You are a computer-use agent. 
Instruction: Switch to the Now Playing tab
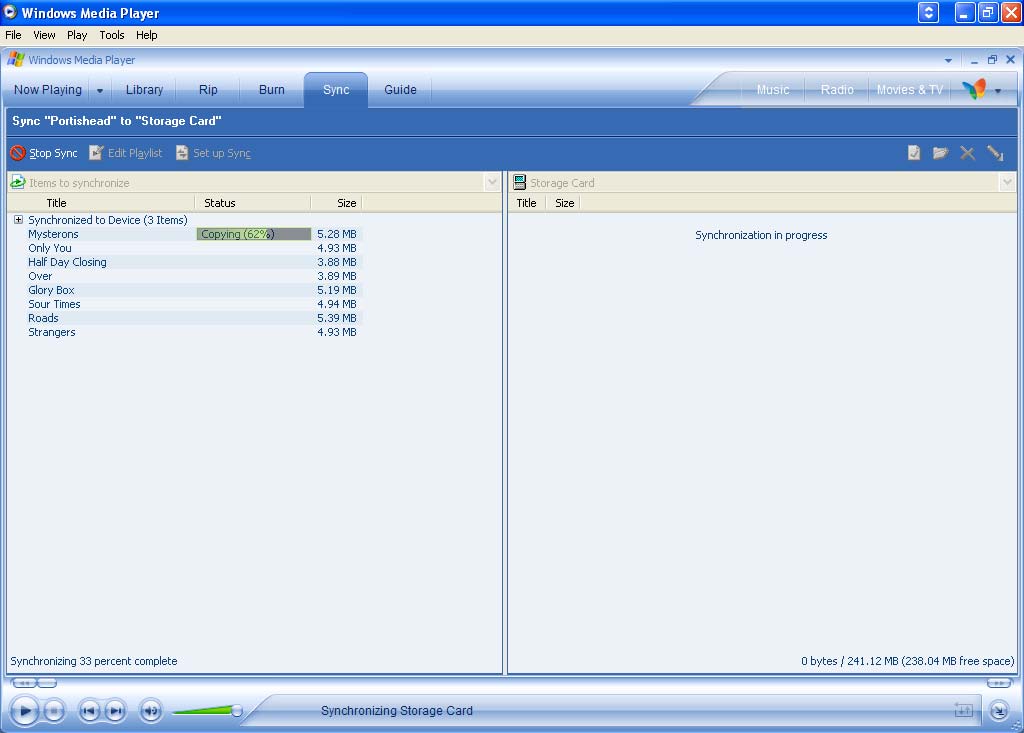tap(48, 90)
